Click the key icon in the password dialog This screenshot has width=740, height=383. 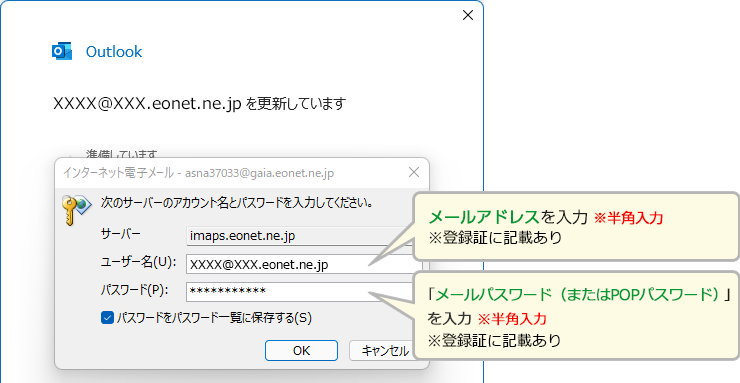click(76, 210)
